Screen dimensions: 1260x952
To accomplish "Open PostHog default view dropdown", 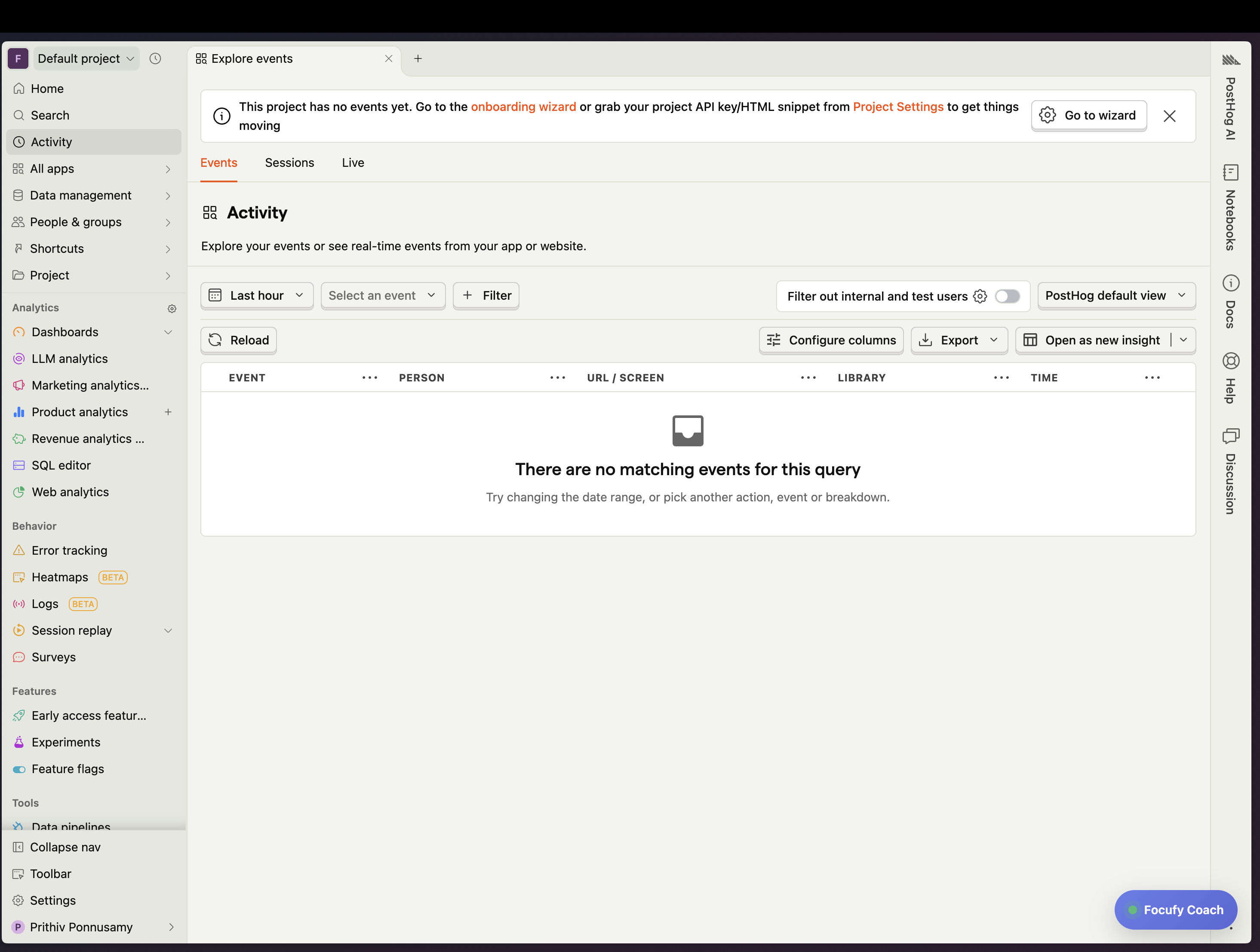I will coord(1116,295).
